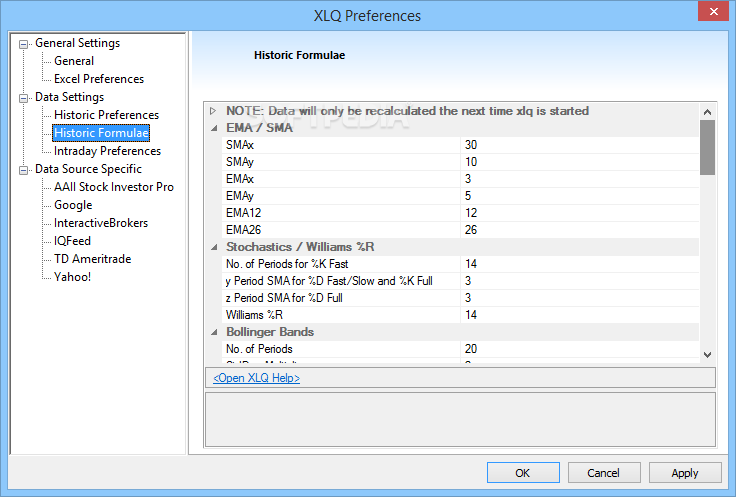
Task: Confirm settings with the OK button
Action: click(x=523, y=473)
